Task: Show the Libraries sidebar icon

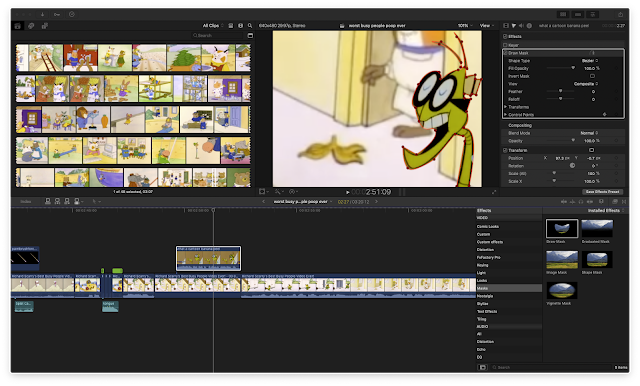Action: tap(18, 26)
